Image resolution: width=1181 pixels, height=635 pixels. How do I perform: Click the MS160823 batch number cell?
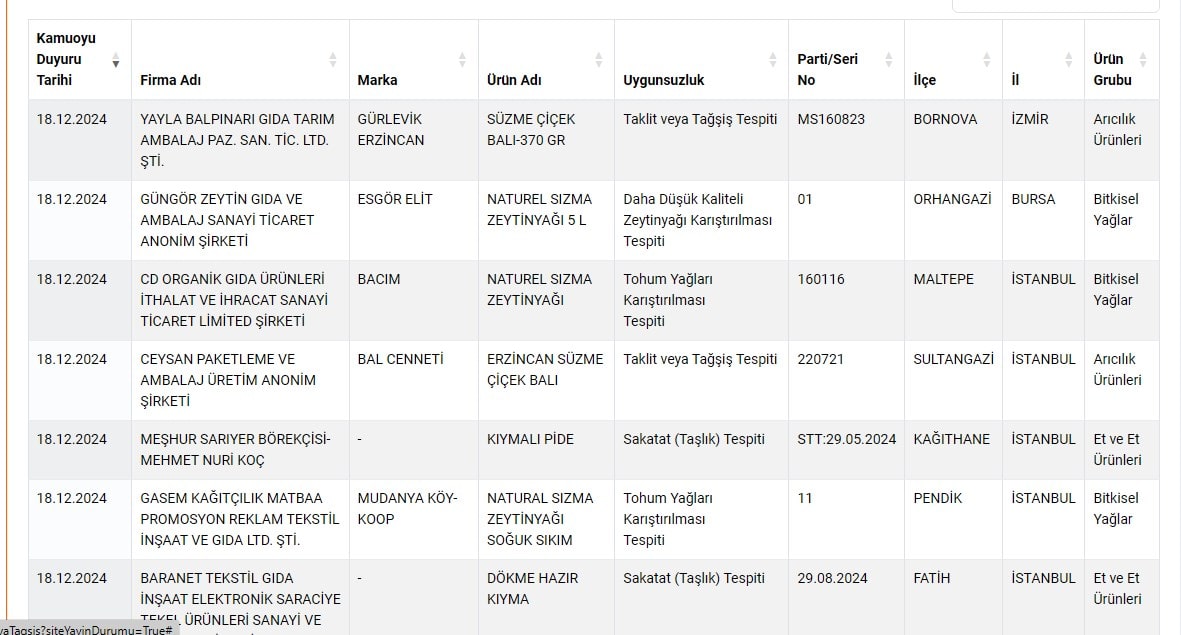click(x=831, y=119)
